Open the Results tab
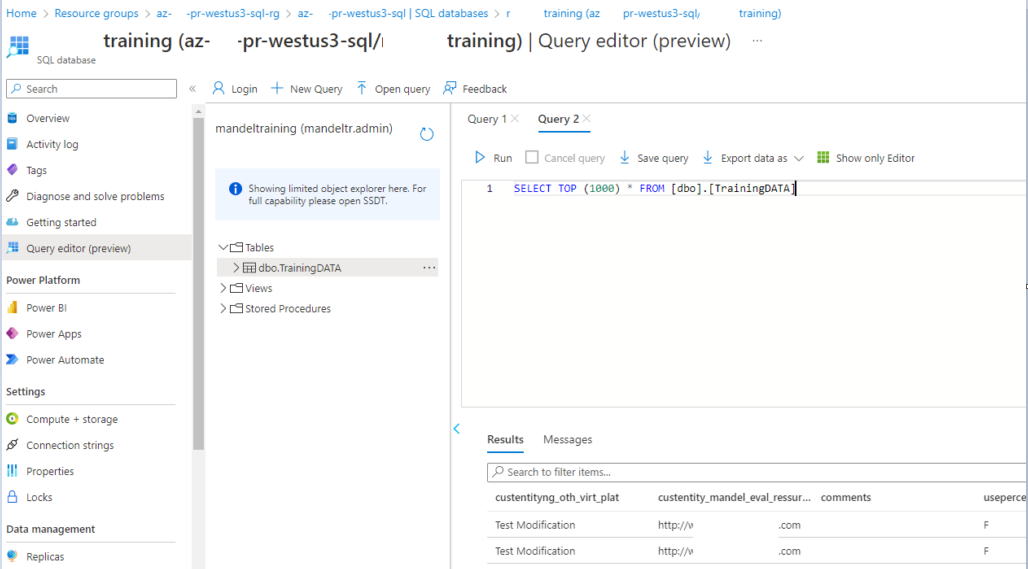The image size is (1028, 569). click(505, 439)
